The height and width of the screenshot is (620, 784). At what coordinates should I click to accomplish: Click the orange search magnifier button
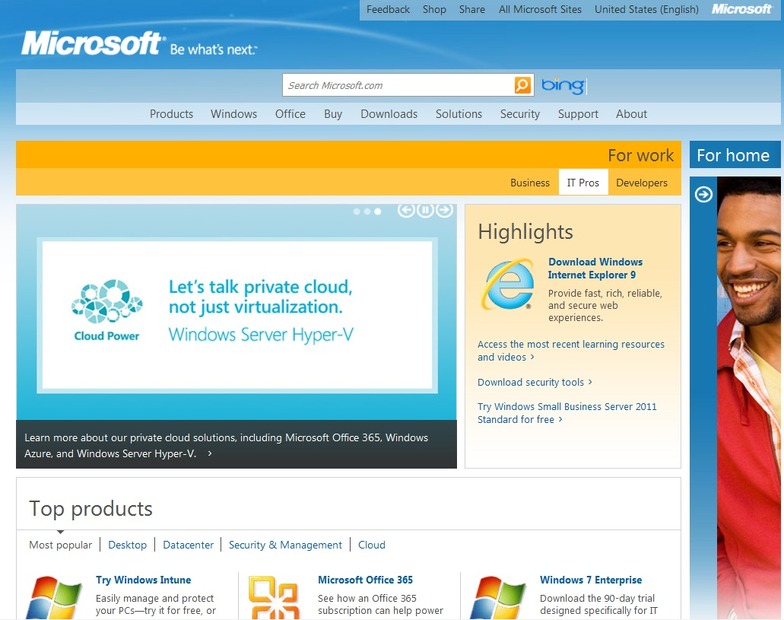(x=522, y=85)
